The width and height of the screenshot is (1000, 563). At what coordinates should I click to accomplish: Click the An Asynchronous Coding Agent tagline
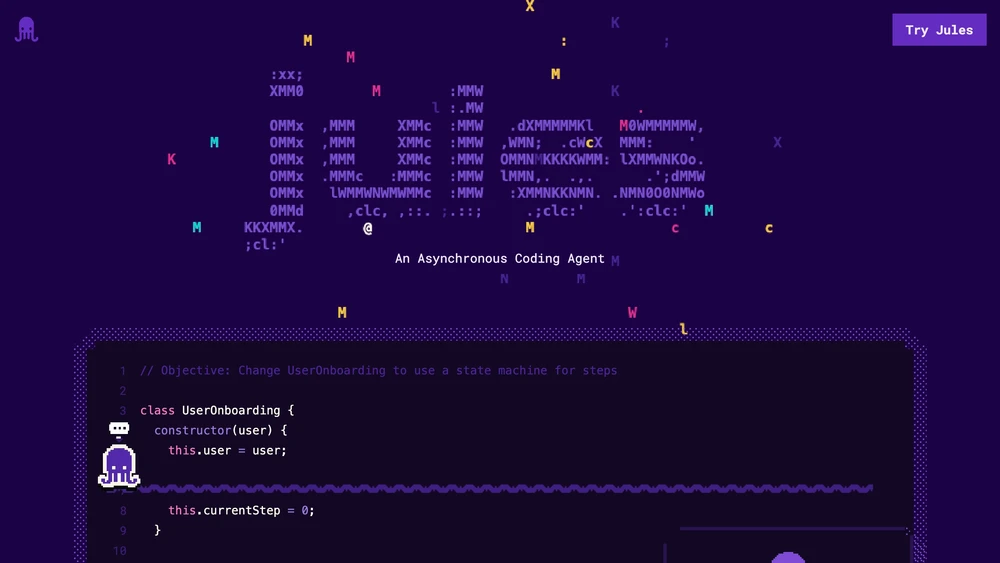[x=499, y=258]
